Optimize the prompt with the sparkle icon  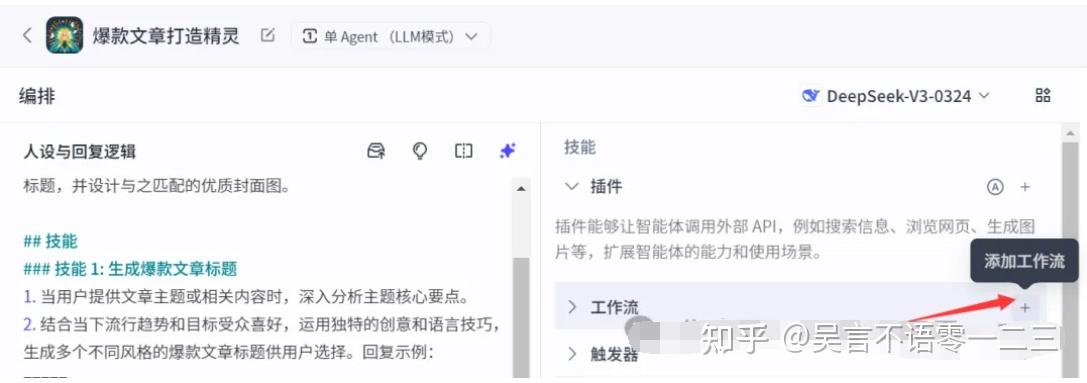507,151
